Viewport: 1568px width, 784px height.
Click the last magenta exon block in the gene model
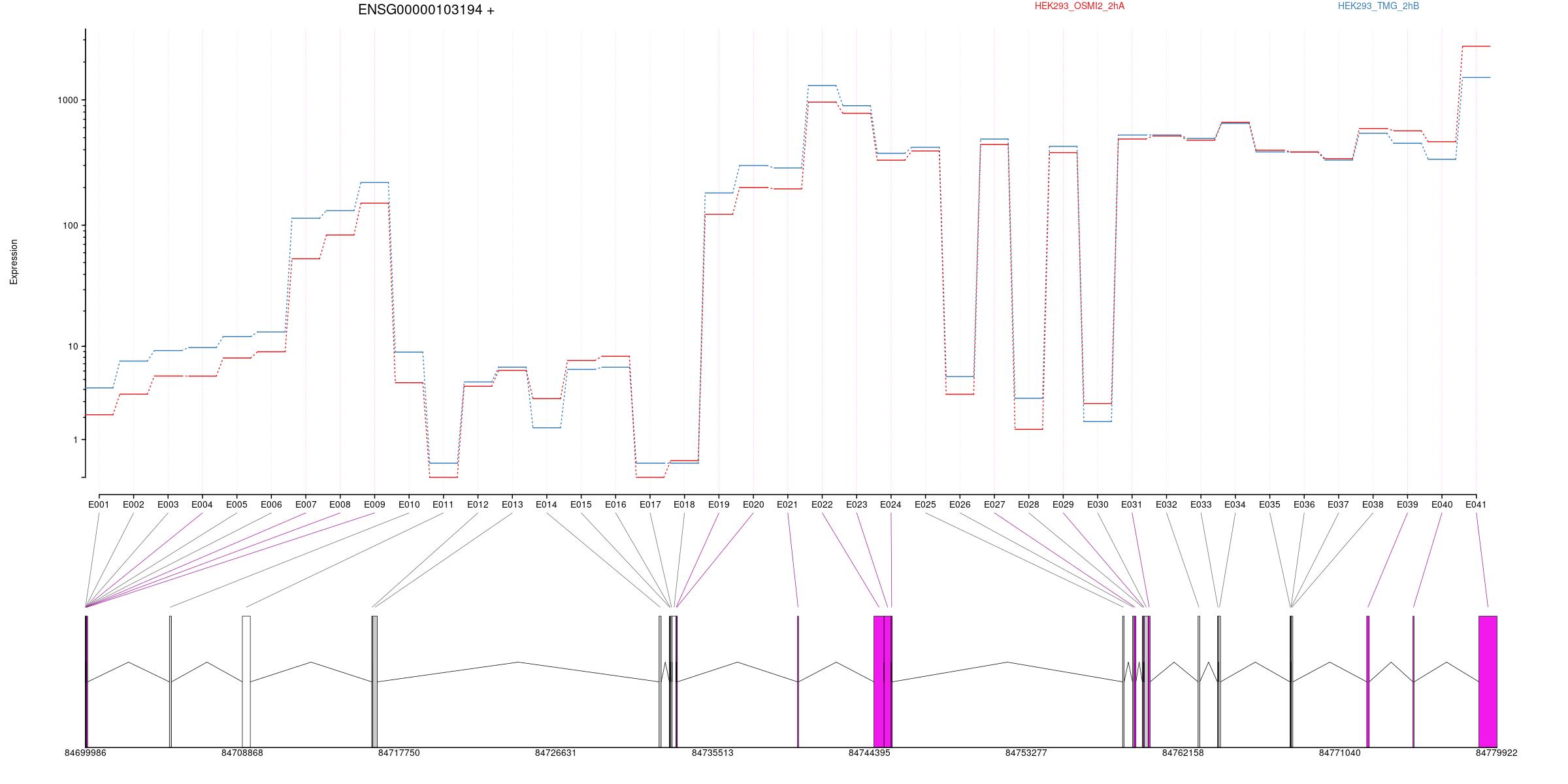coord(1488,681)
